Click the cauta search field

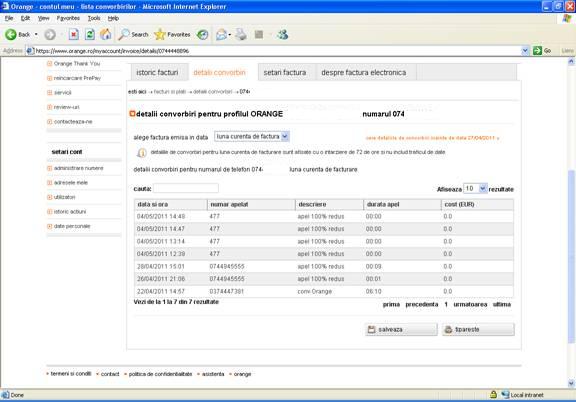186,188
